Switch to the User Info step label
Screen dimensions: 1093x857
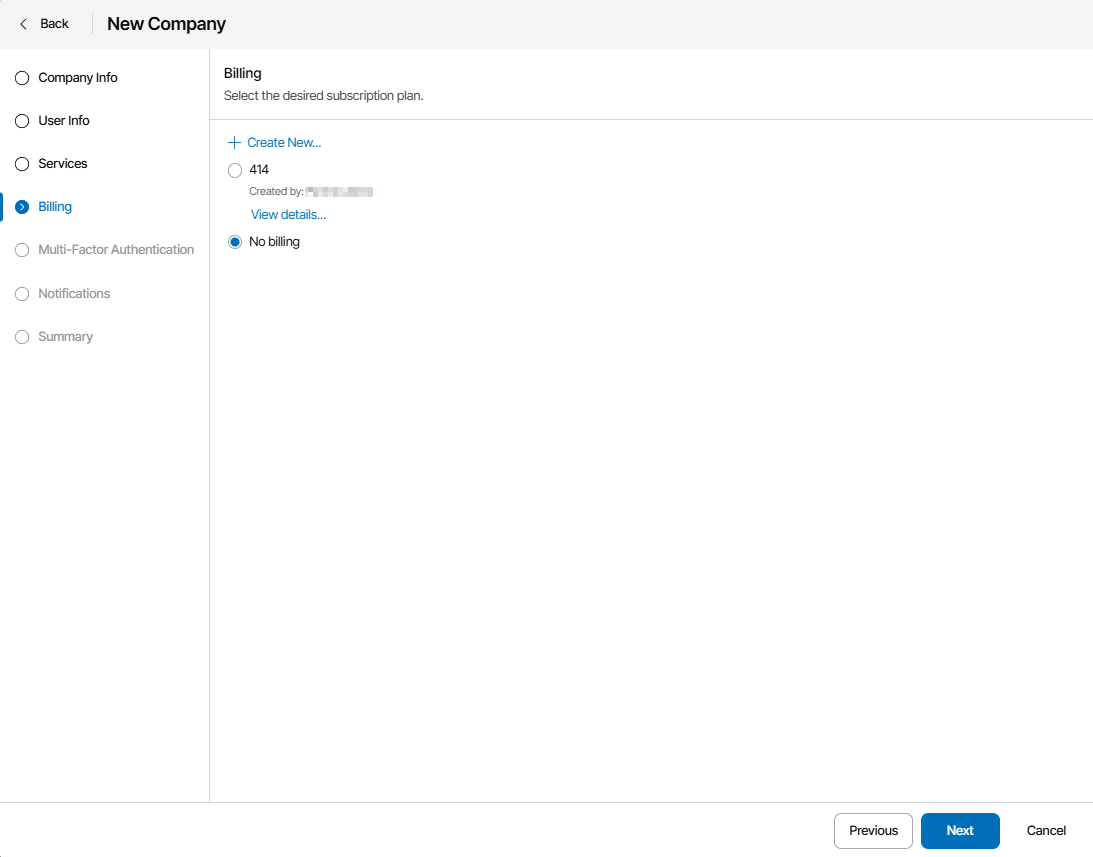pos(64,121)
